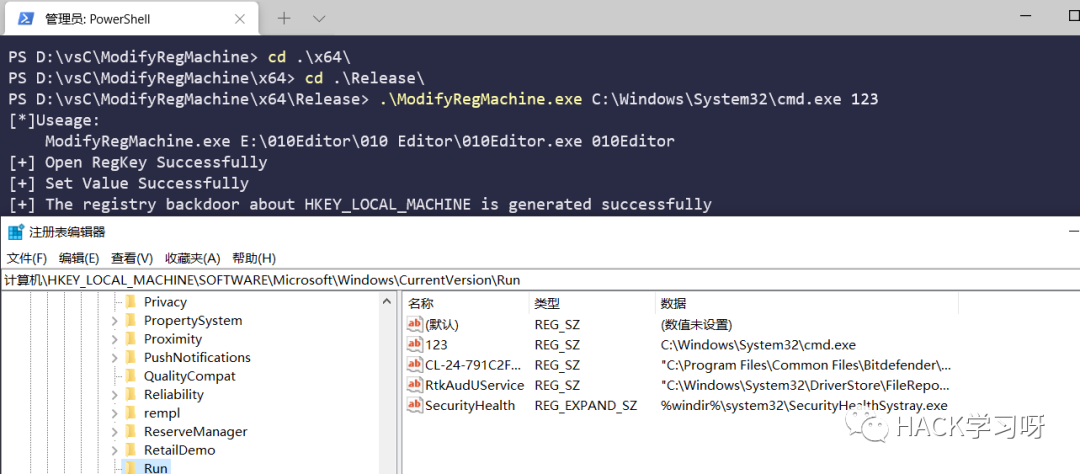Open a new terminal tab with plus
1080x474 pixels.
click(284, 19)
